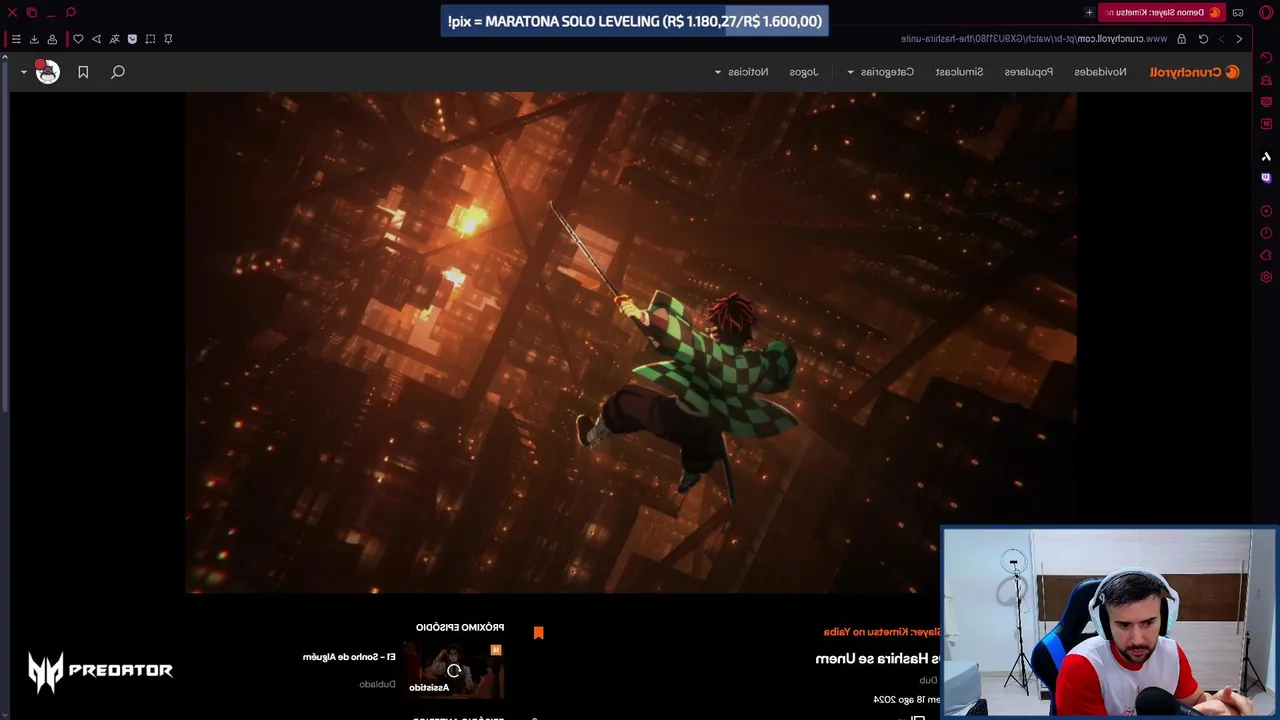Open the sidebar Settings gear

[x=1266, y=277]
